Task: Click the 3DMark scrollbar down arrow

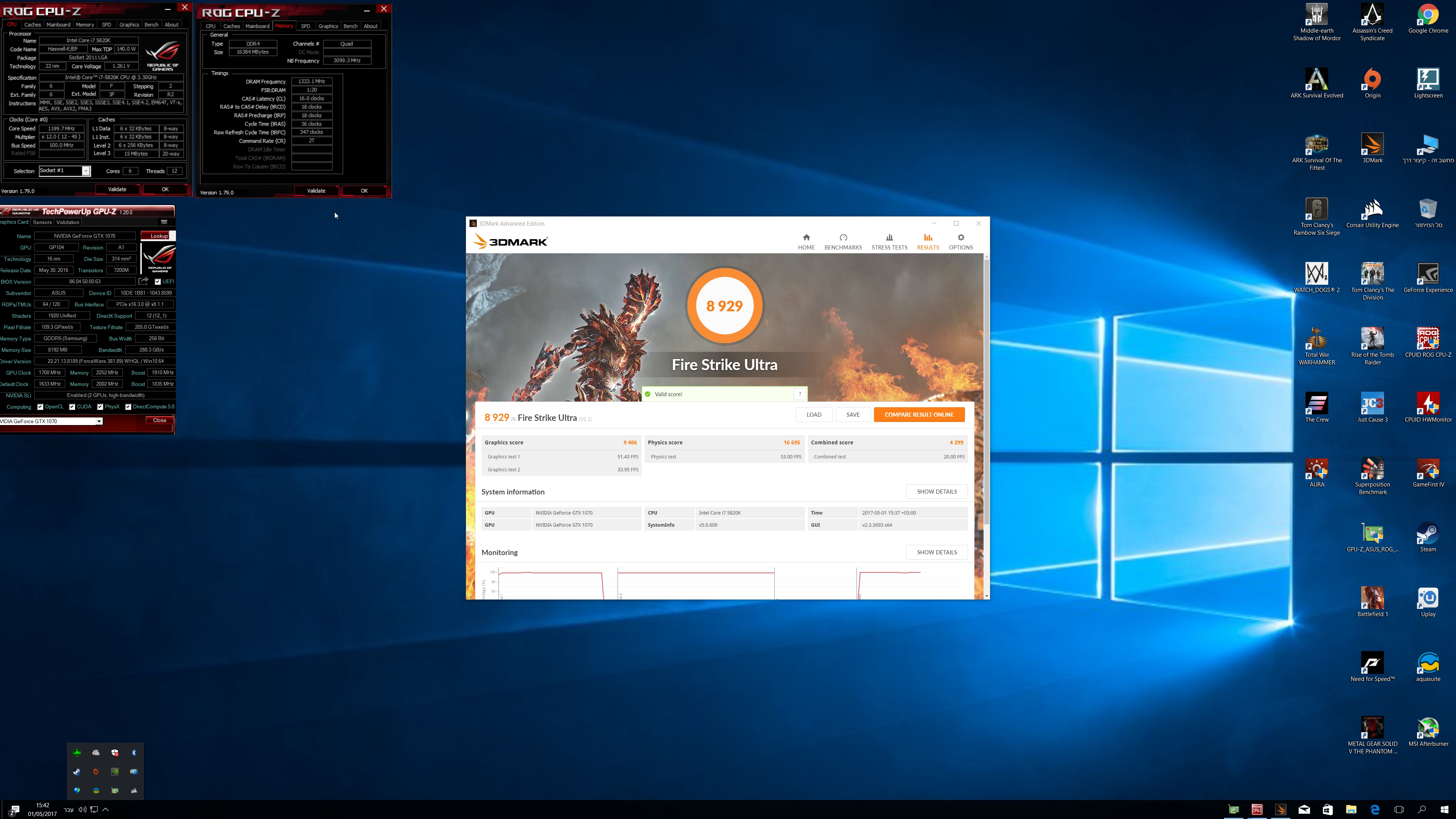Action: tap(986, 596)
